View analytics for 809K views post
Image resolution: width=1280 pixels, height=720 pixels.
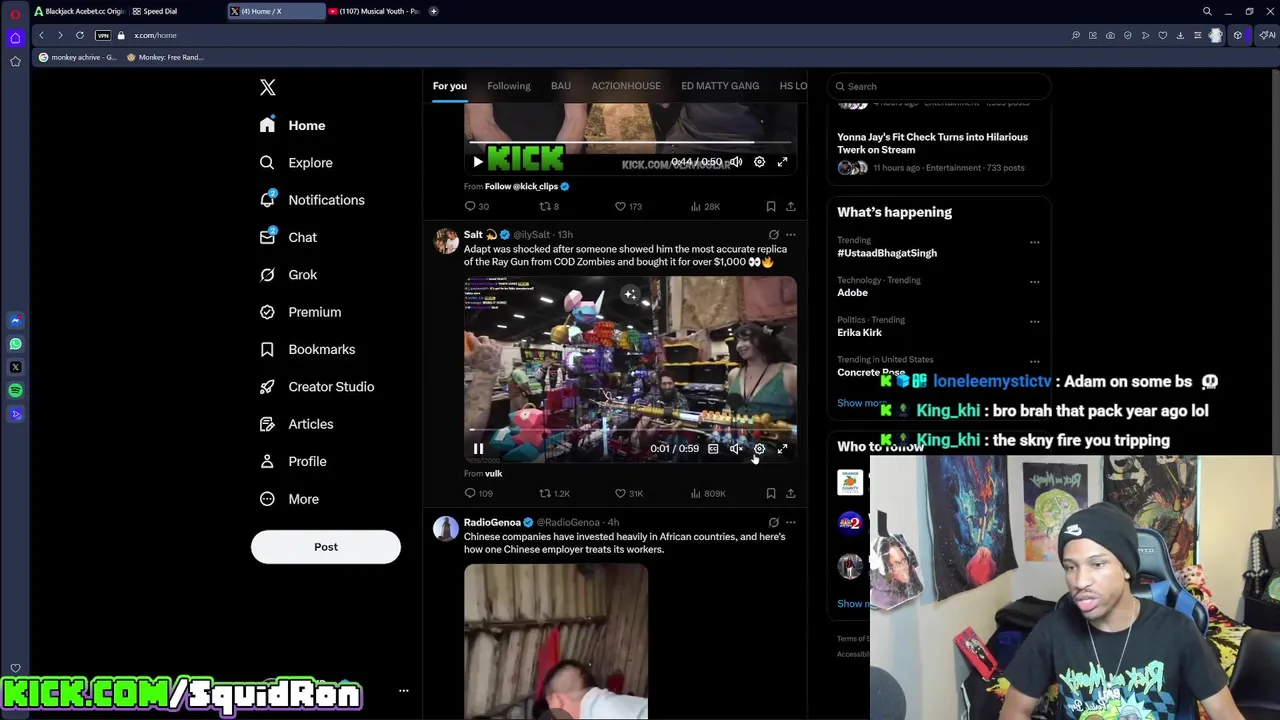(708, 493)
